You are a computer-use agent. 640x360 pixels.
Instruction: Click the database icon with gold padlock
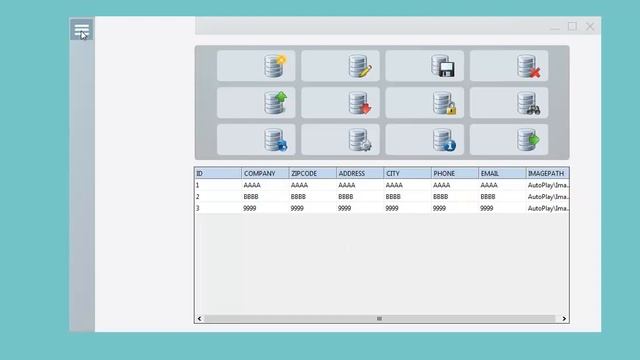(444, 102)
